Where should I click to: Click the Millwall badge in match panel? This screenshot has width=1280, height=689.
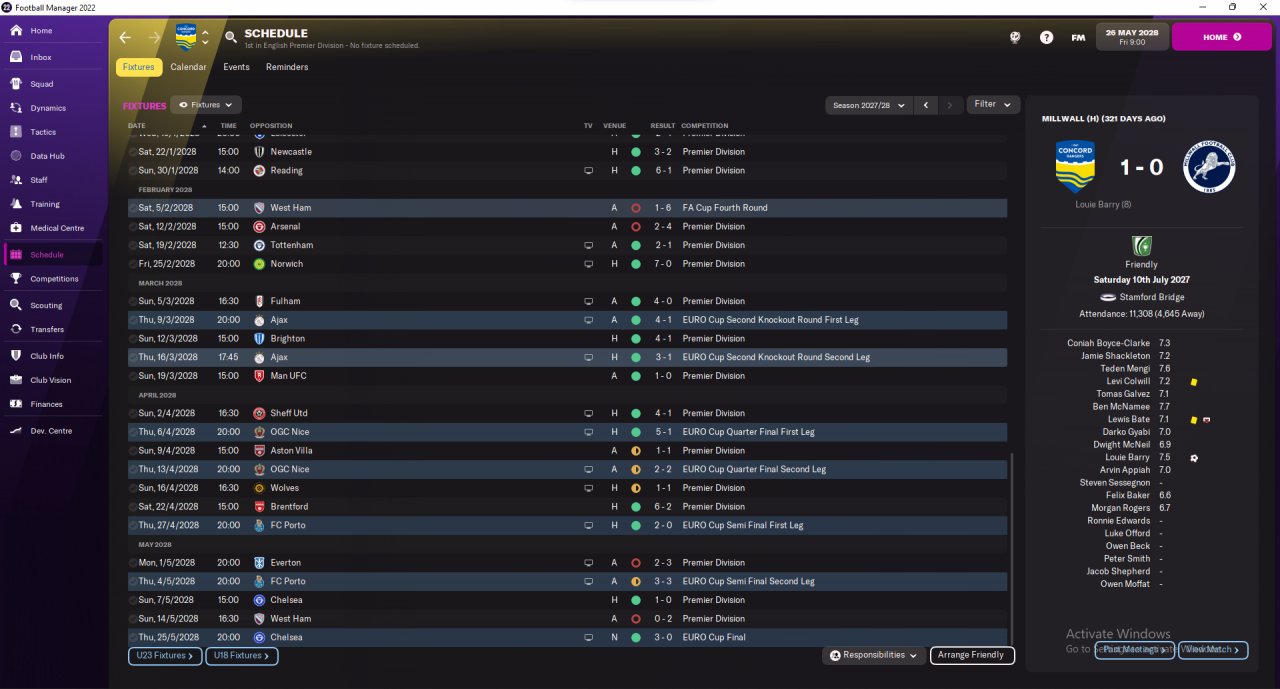1209,167
